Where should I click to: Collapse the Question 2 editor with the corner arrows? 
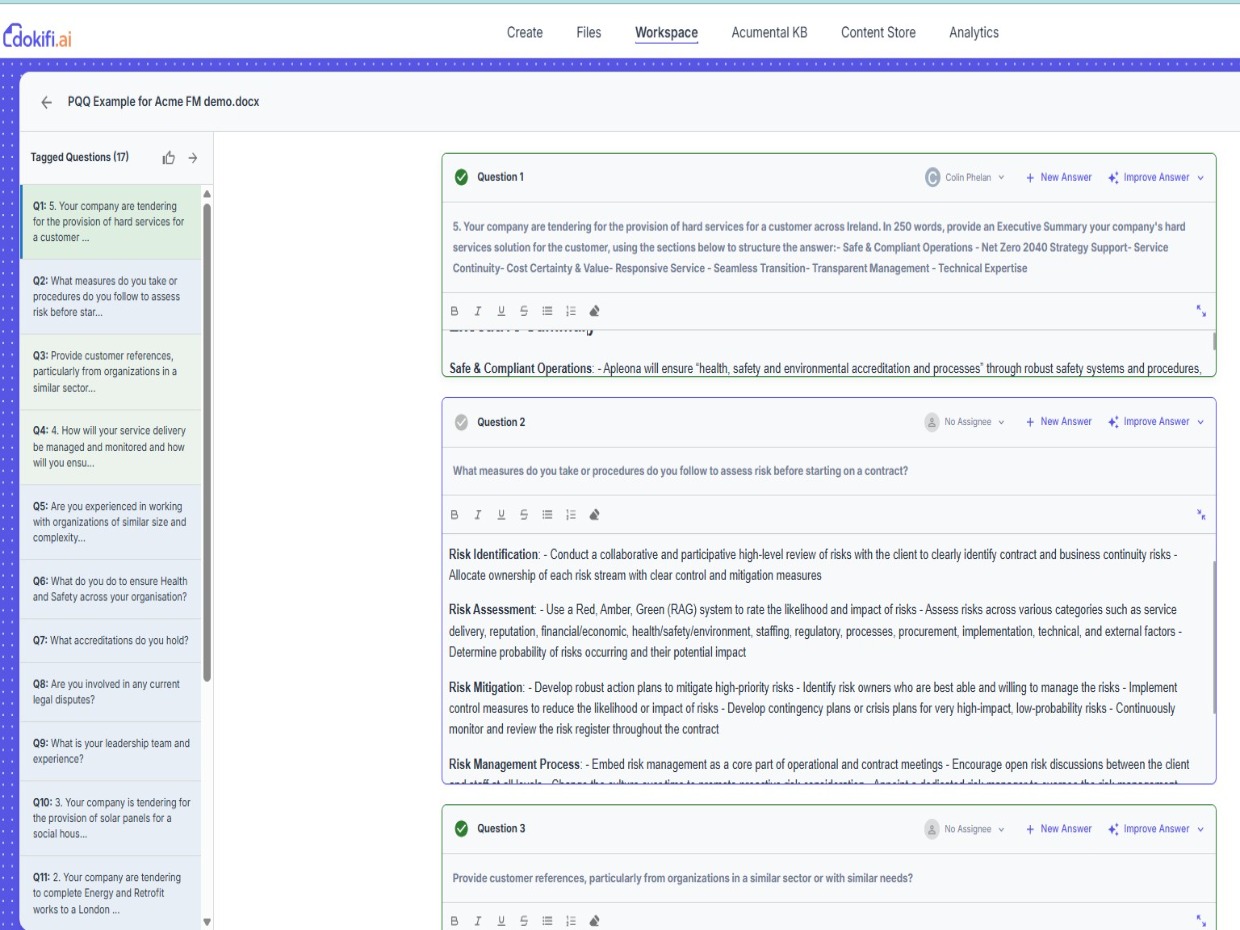[x=1201, y=515]
